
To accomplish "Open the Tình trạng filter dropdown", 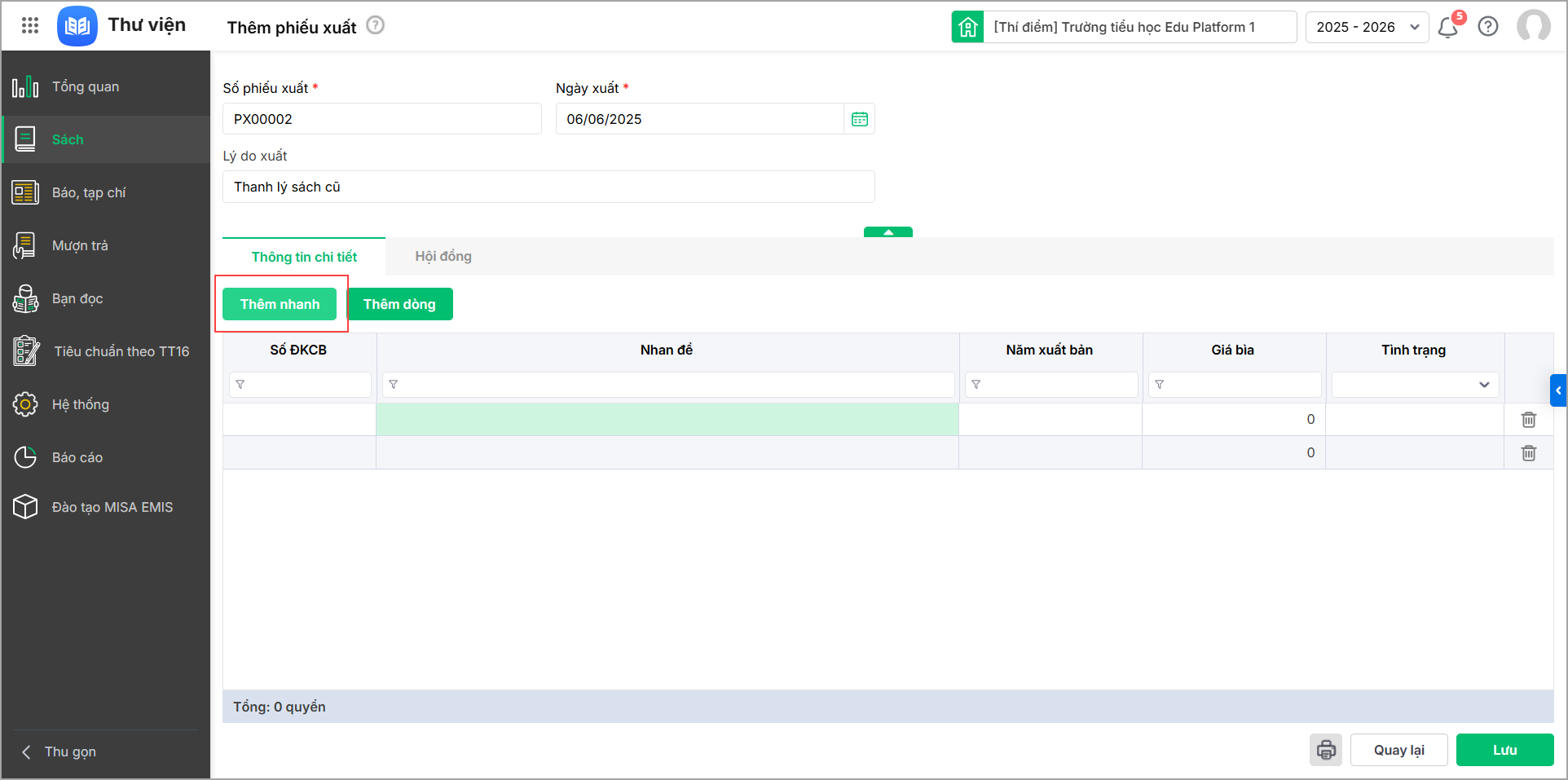I will click(1415, 385).
